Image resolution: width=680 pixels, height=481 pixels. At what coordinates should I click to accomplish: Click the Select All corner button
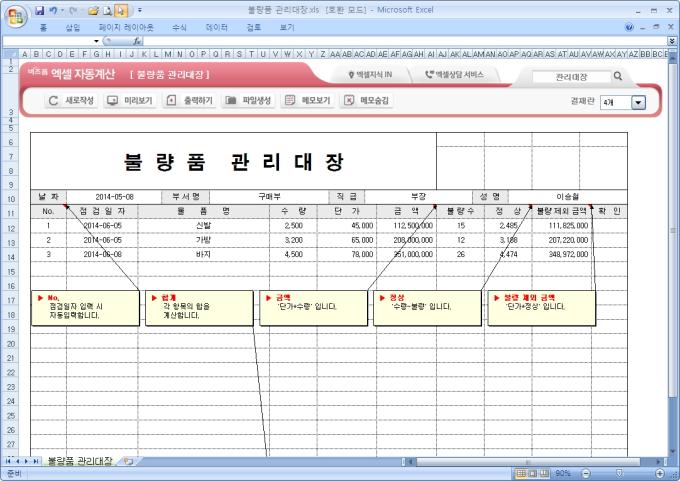tap(10, 54)
